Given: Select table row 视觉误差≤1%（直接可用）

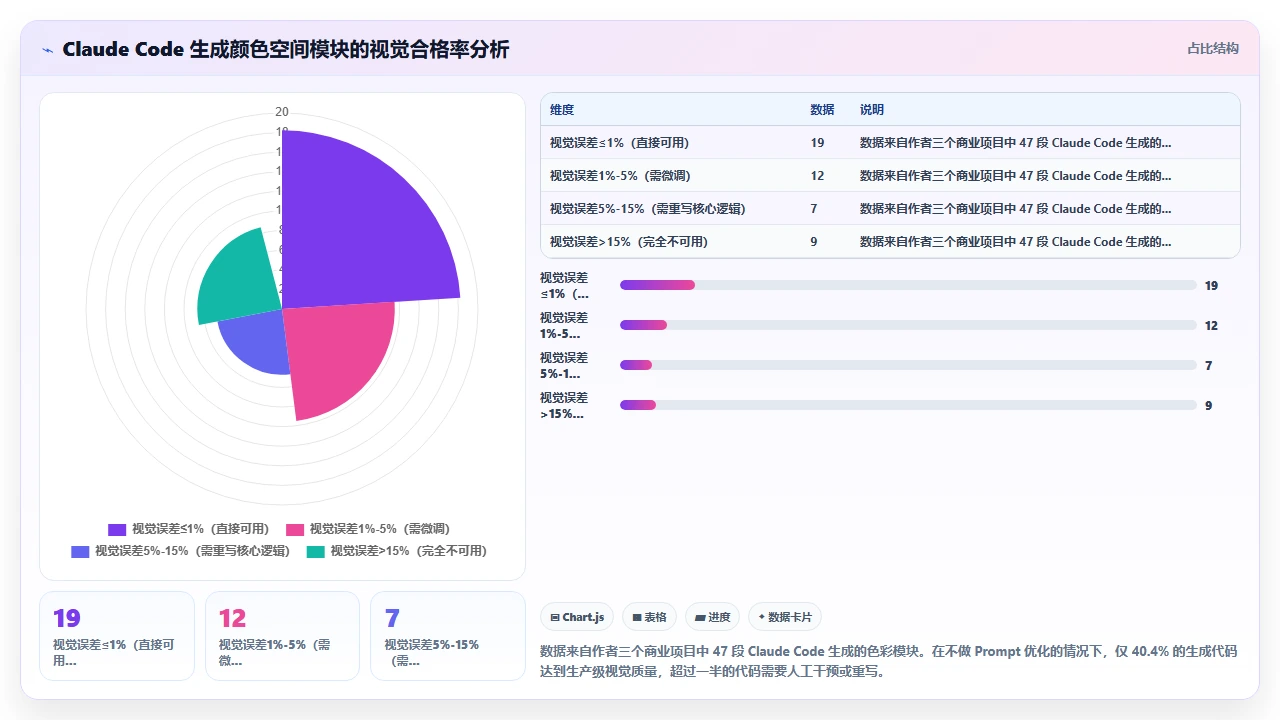Looking at the screenshot, I should (890, 143).
